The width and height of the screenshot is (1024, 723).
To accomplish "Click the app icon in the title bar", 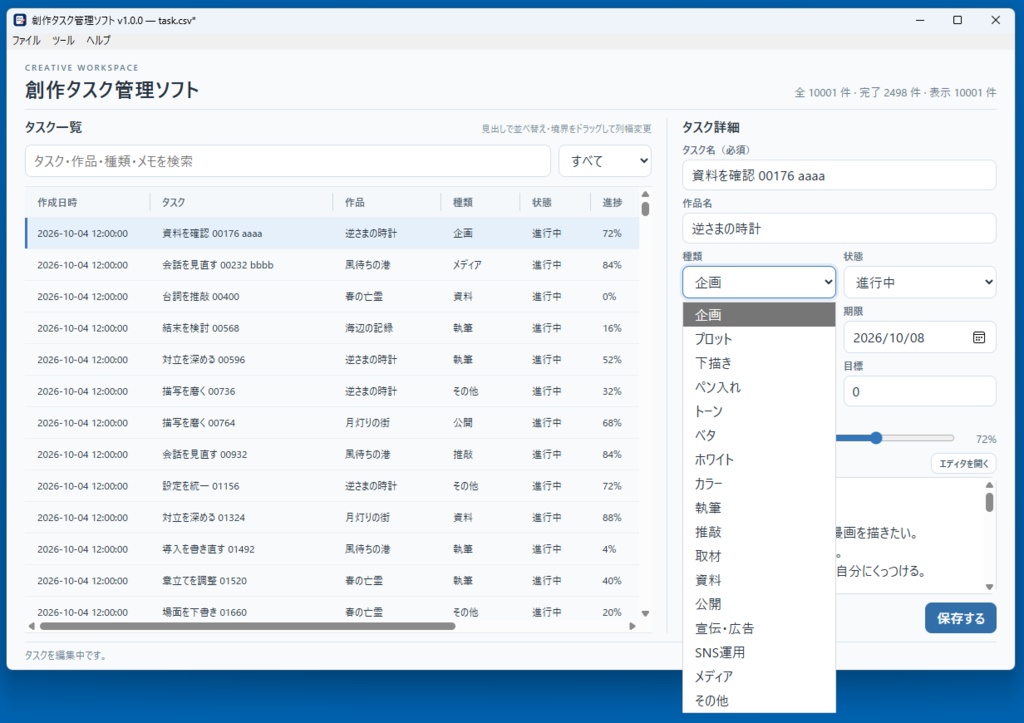I will 20,20.
